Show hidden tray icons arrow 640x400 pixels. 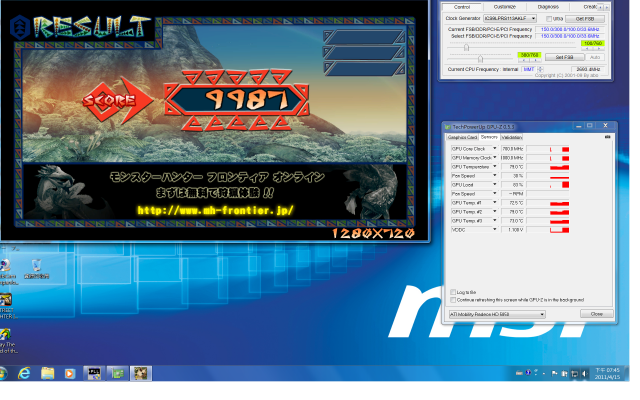(544, 373)
